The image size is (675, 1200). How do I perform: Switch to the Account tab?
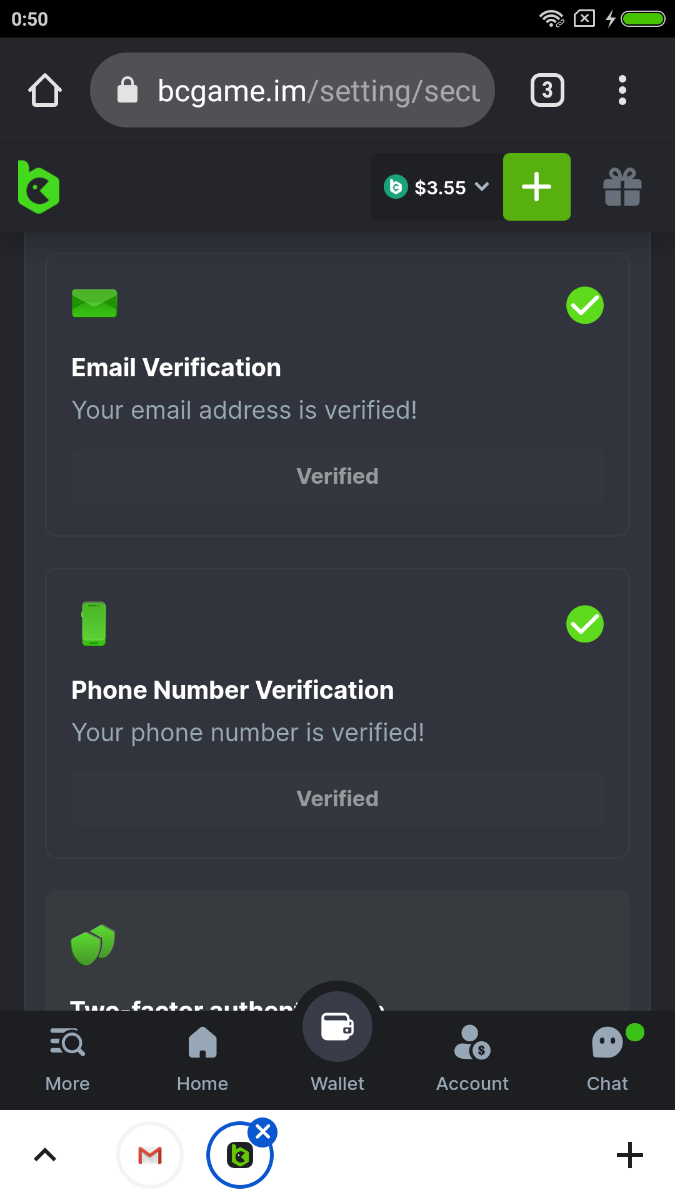click(x=472, y=1059)
